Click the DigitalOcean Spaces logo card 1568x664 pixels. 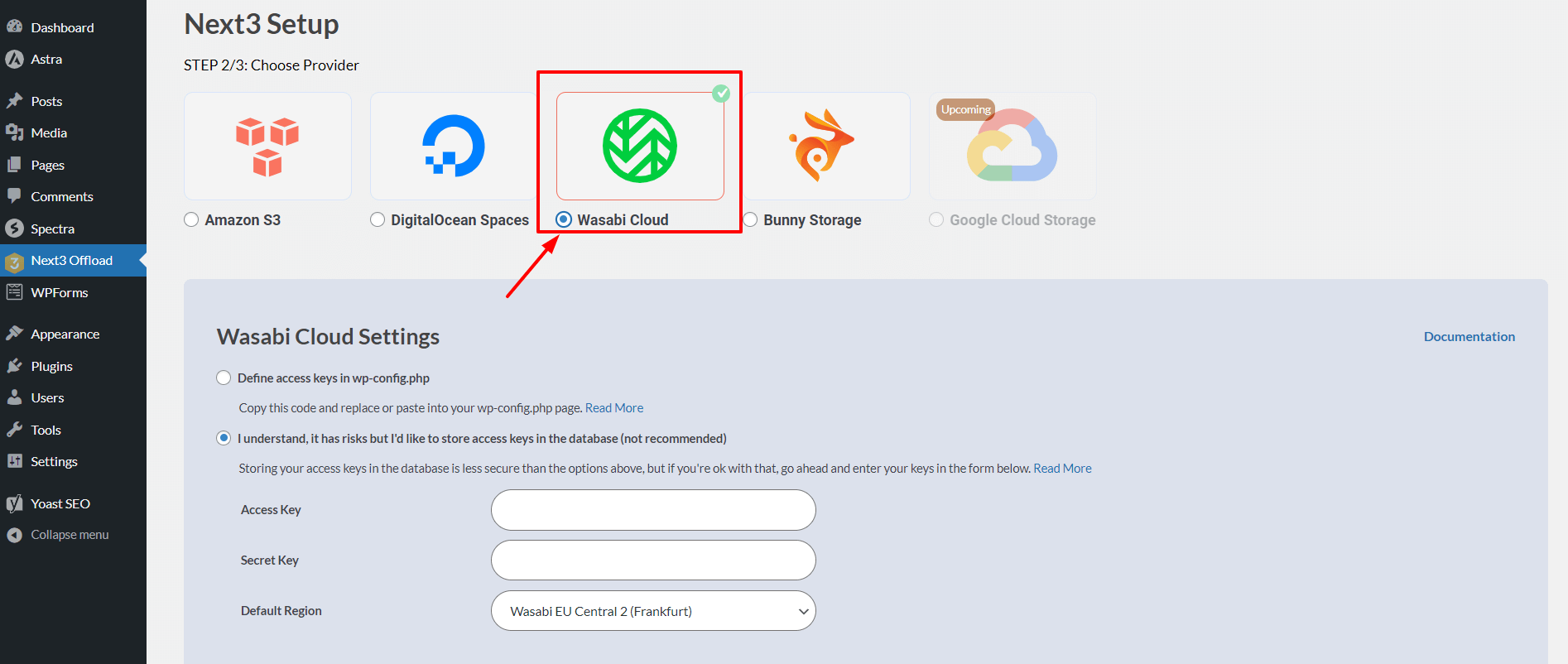click(454, 146)
